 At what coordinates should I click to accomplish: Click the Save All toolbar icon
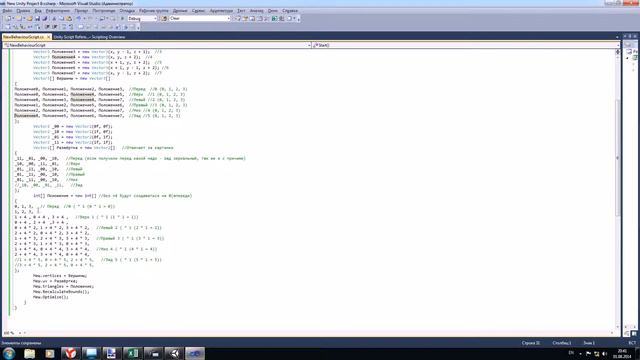click(x=44, y=18)
